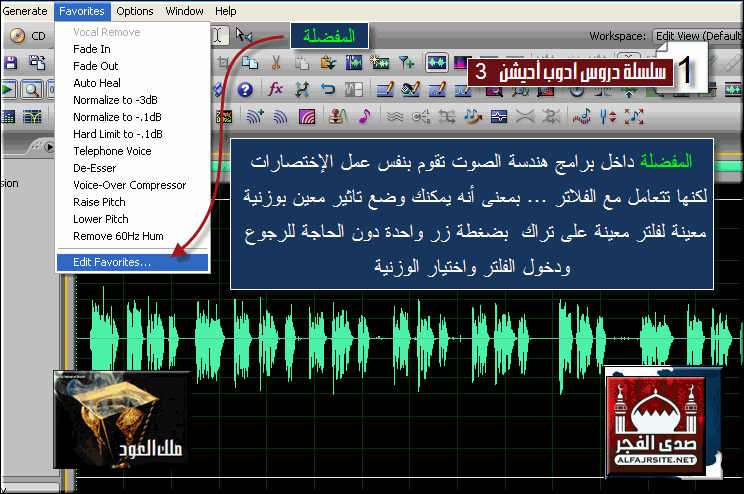This screenshot has width=744, height=494.
Task: Click the stretch note with arrows icon
Action: (x=634, y=116)
